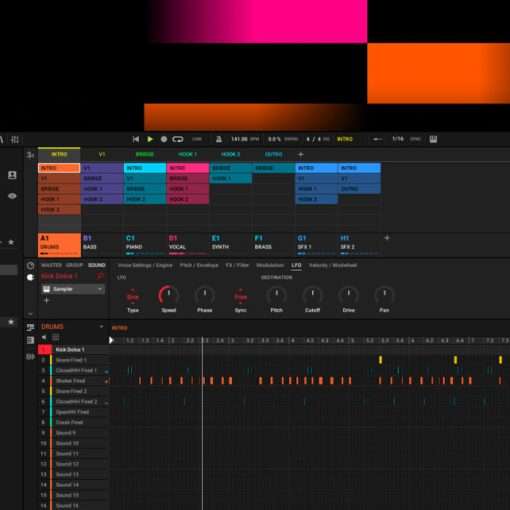The width and height of the screenshot is (510, 510).
Task: Select the Kick sound slot 1 row
Action: [x=74, y=350]
